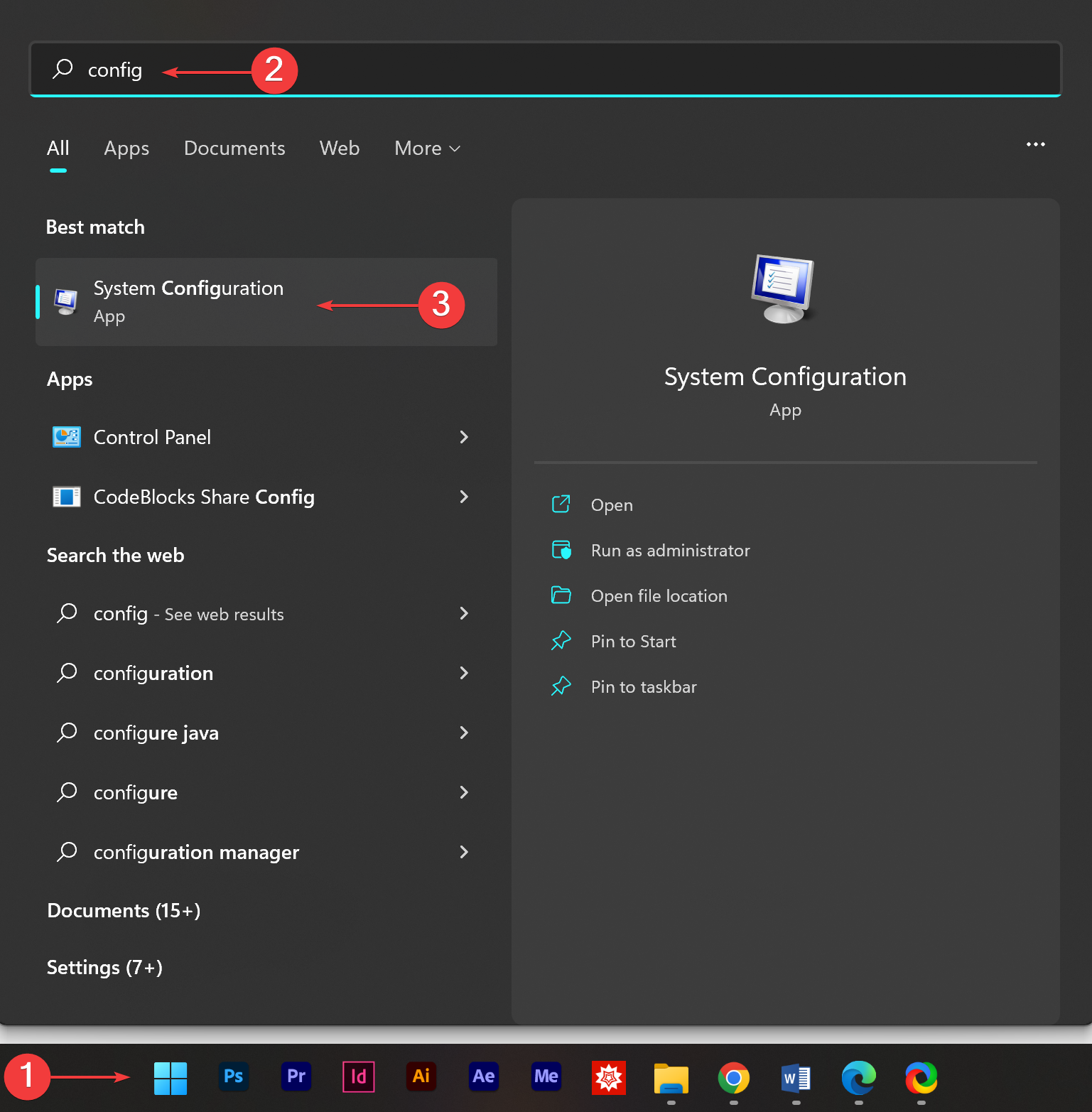The height and width of the screenshot is (1112, 1092).
Task: Click Open file location
Action: [659, 596]
